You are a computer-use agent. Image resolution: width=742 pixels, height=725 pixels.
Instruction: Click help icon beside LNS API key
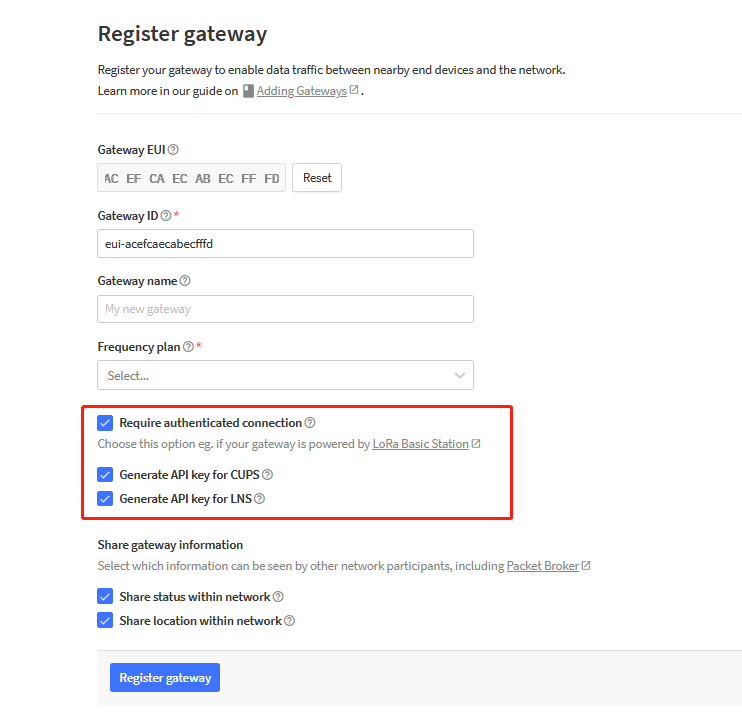click(x=260, y=499)
